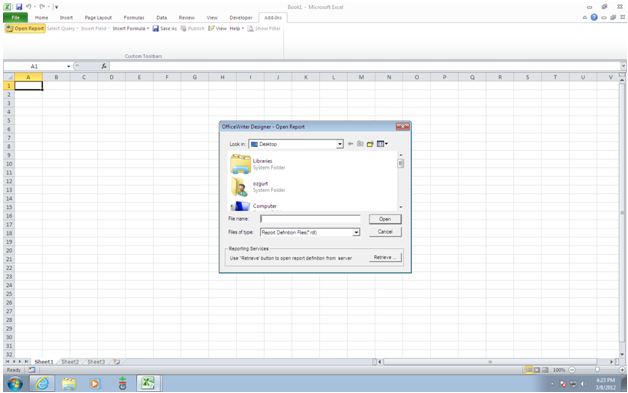Image resolution: width=628 pixels, height=393 pixels.
Task: Open the Files of type dropdown
Action: (356, 232)
